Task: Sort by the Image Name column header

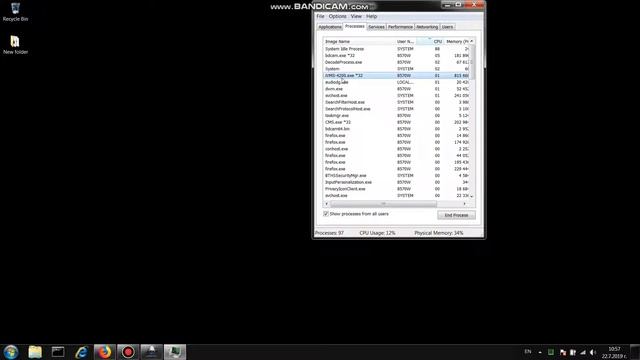Action: click(x=359, y=42)
